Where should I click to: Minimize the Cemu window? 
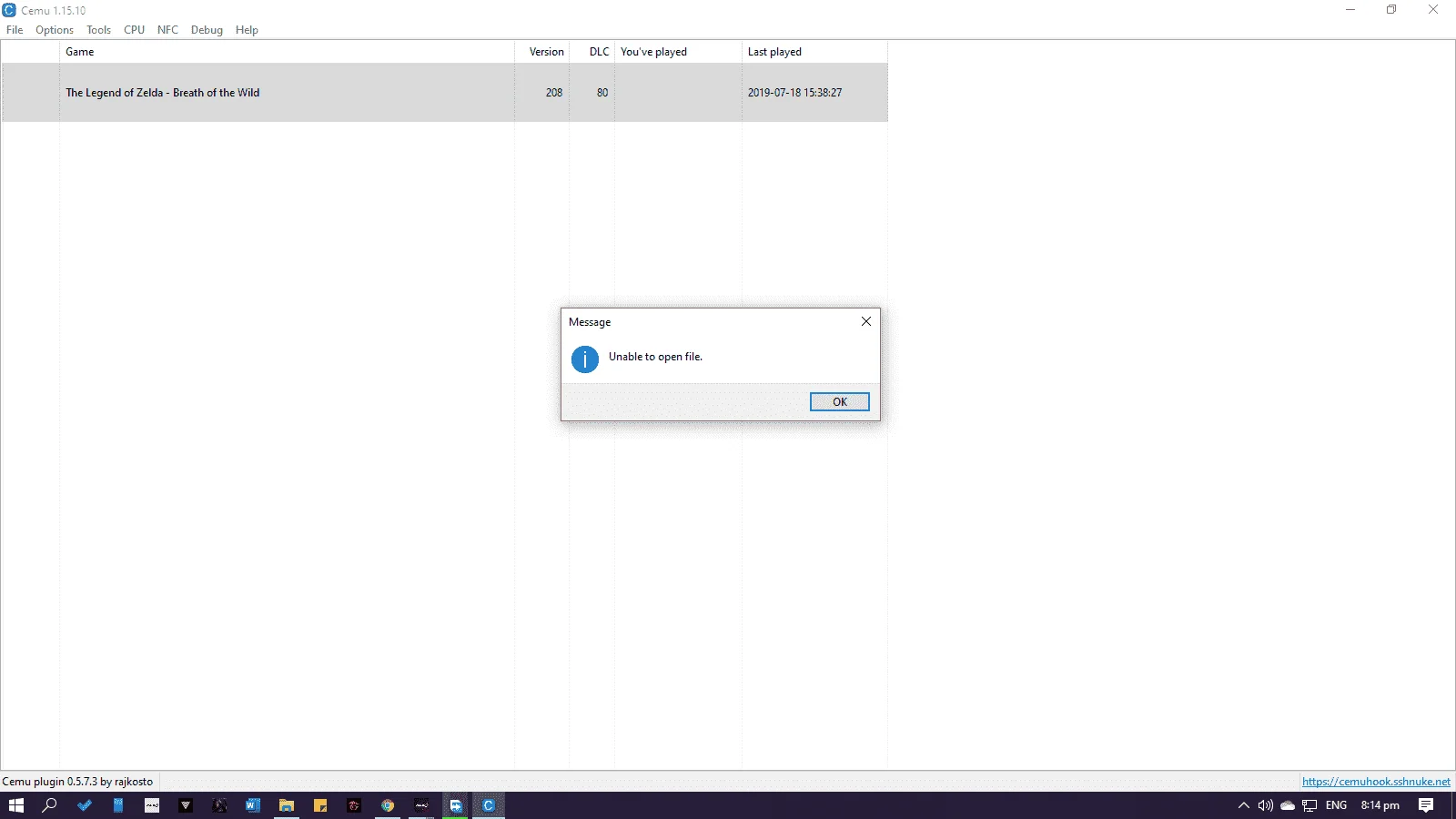1350,10
